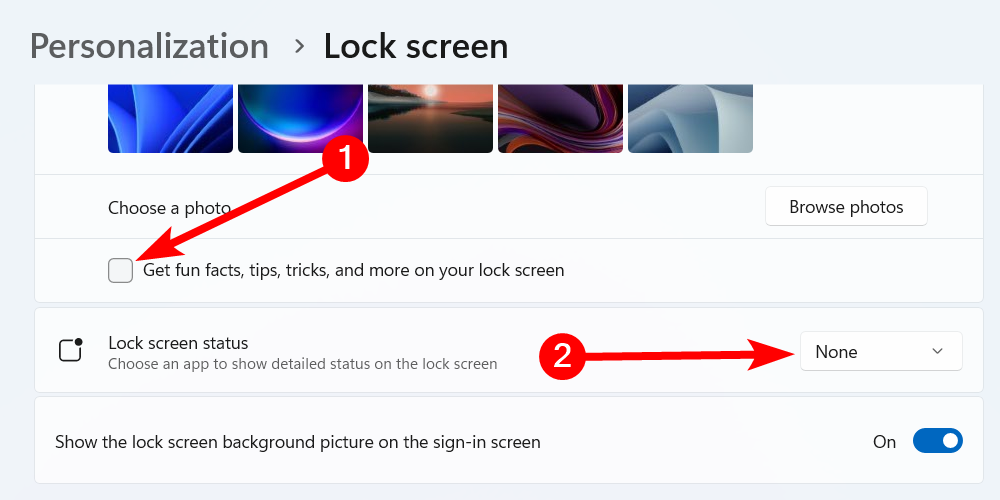Click the red number 1 annotation marker
Image resolution: width=1000 pixels, height=500 pixels.
coord(345,160)
